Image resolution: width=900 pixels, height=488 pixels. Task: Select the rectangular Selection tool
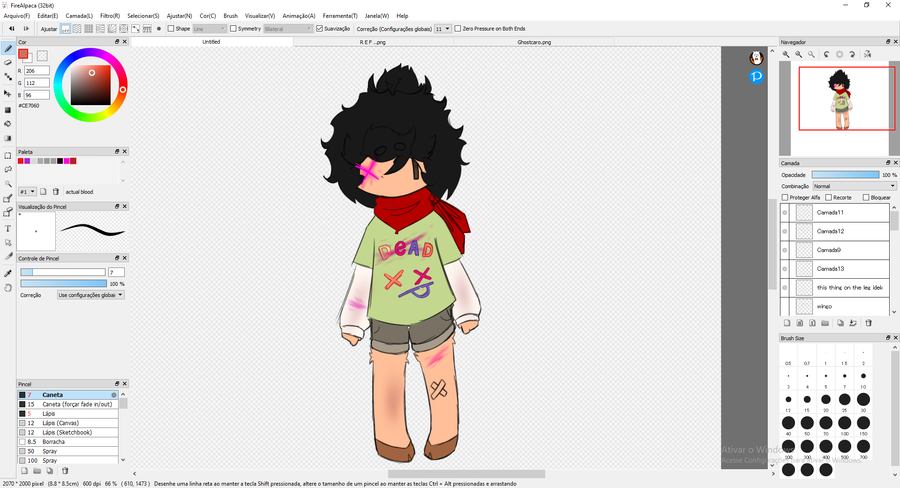[x=8, y=156]
